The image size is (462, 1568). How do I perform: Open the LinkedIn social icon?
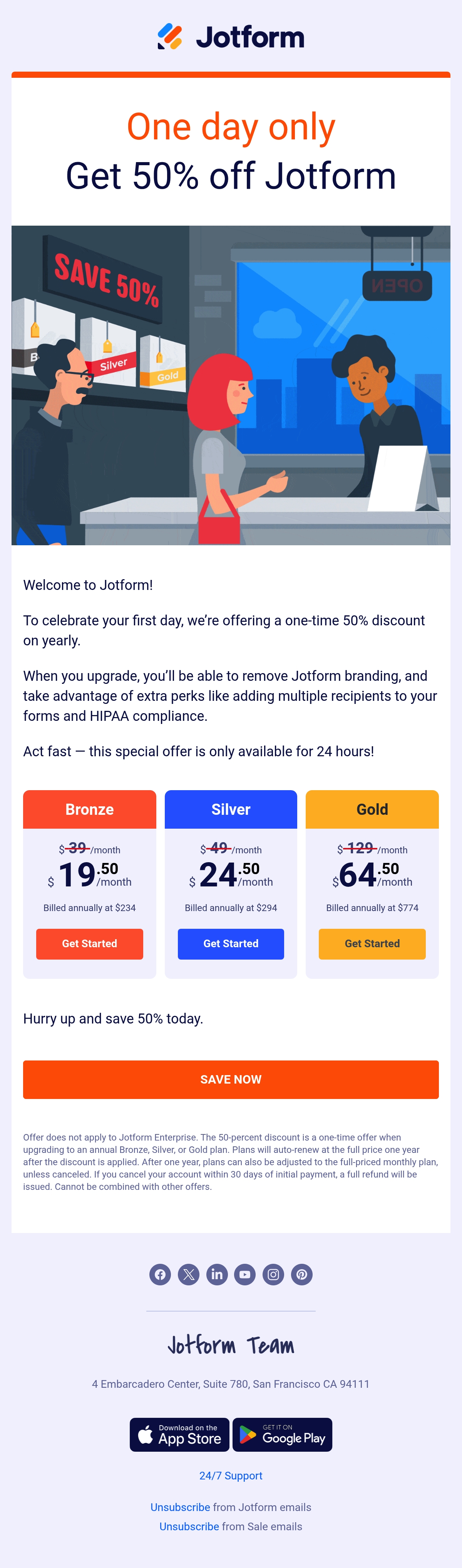[217, 1274]
